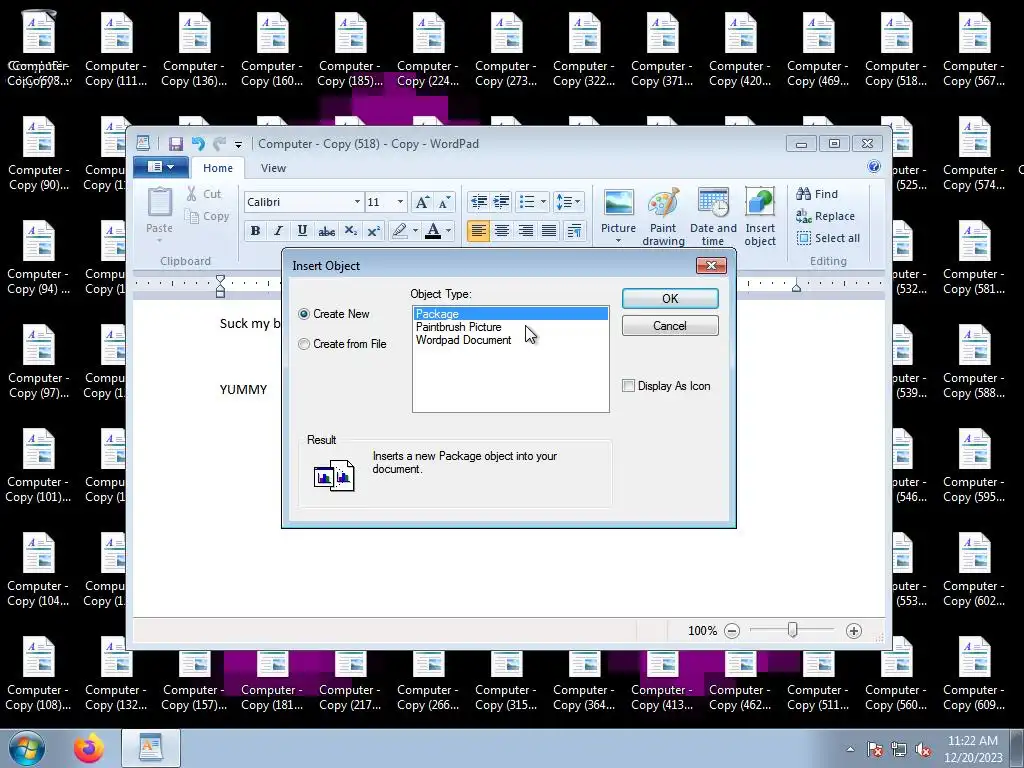Click the bullet list icon
Image resolution: width=1024 pixels, height=768 pixels.
tap(527, 202)
